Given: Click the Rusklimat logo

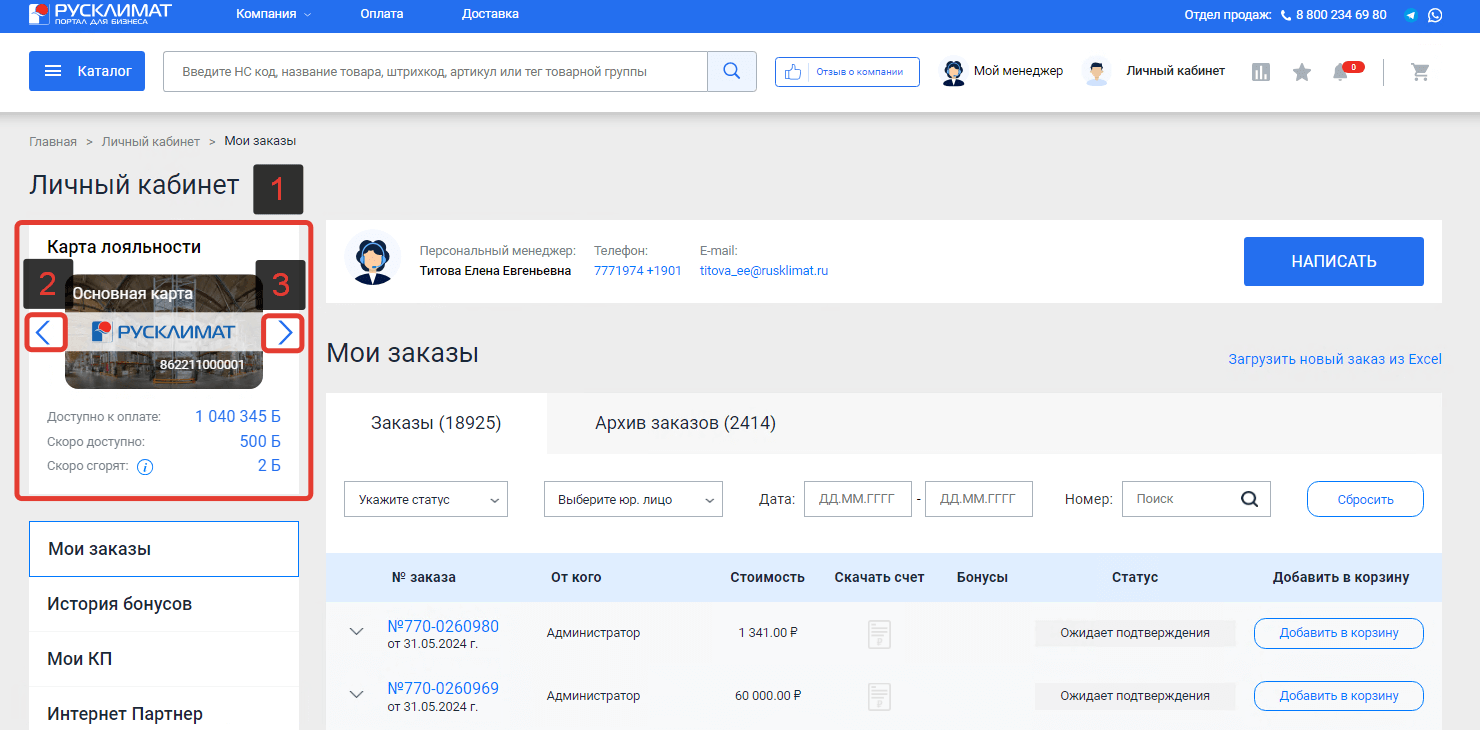Looking at the screenshot, I should [100, 14].
